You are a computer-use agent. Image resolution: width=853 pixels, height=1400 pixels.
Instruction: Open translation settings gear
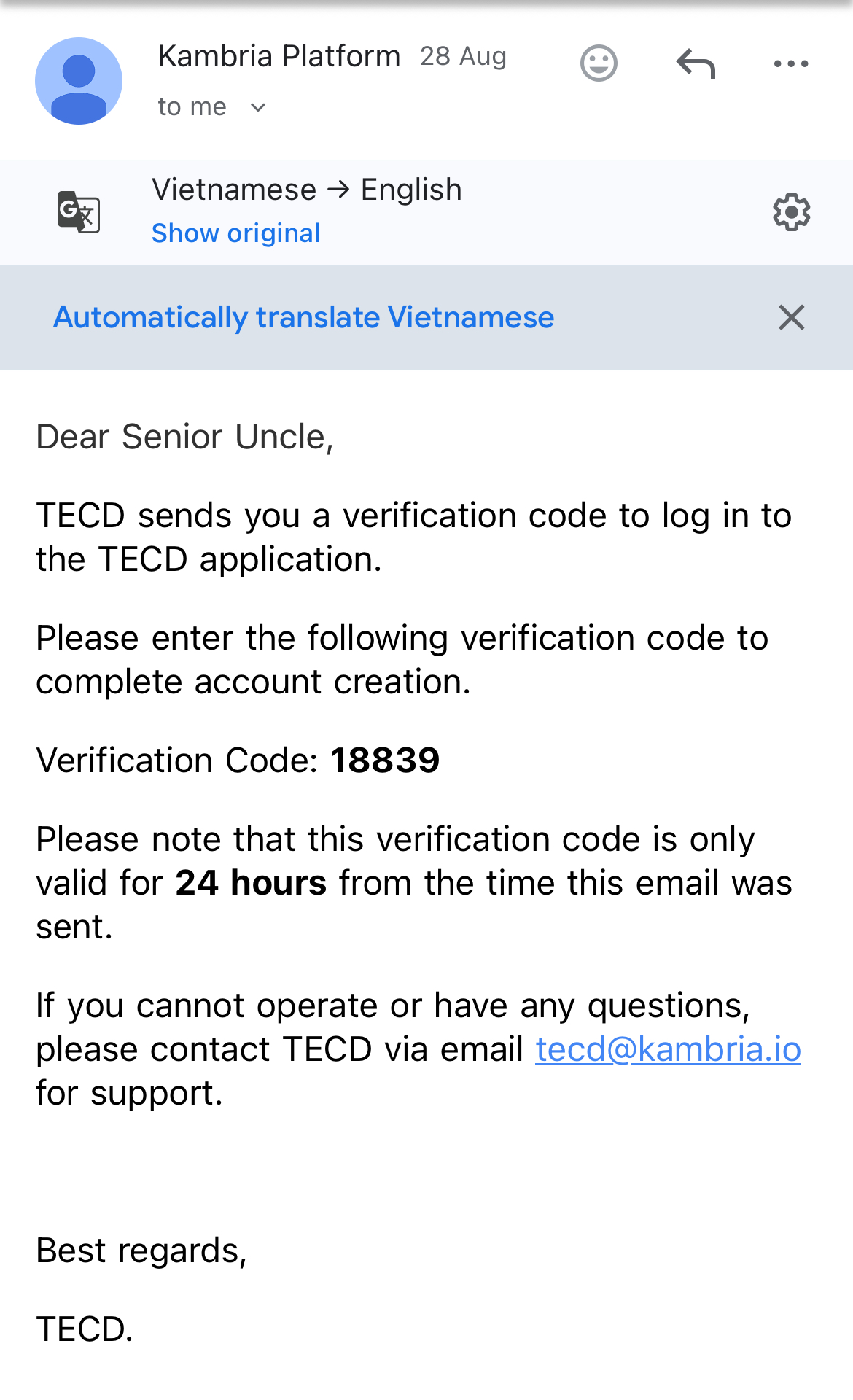pyautogui.click(x=791, y=212)
